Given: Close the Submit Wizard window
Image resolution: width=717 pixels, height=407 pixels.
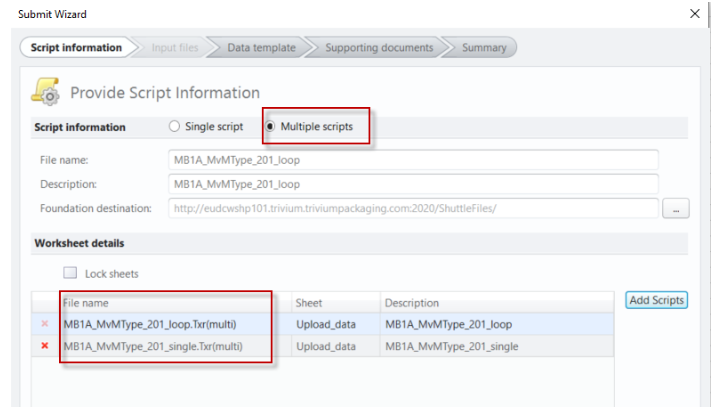Looking at the screenshot, I should pos(695,14).
